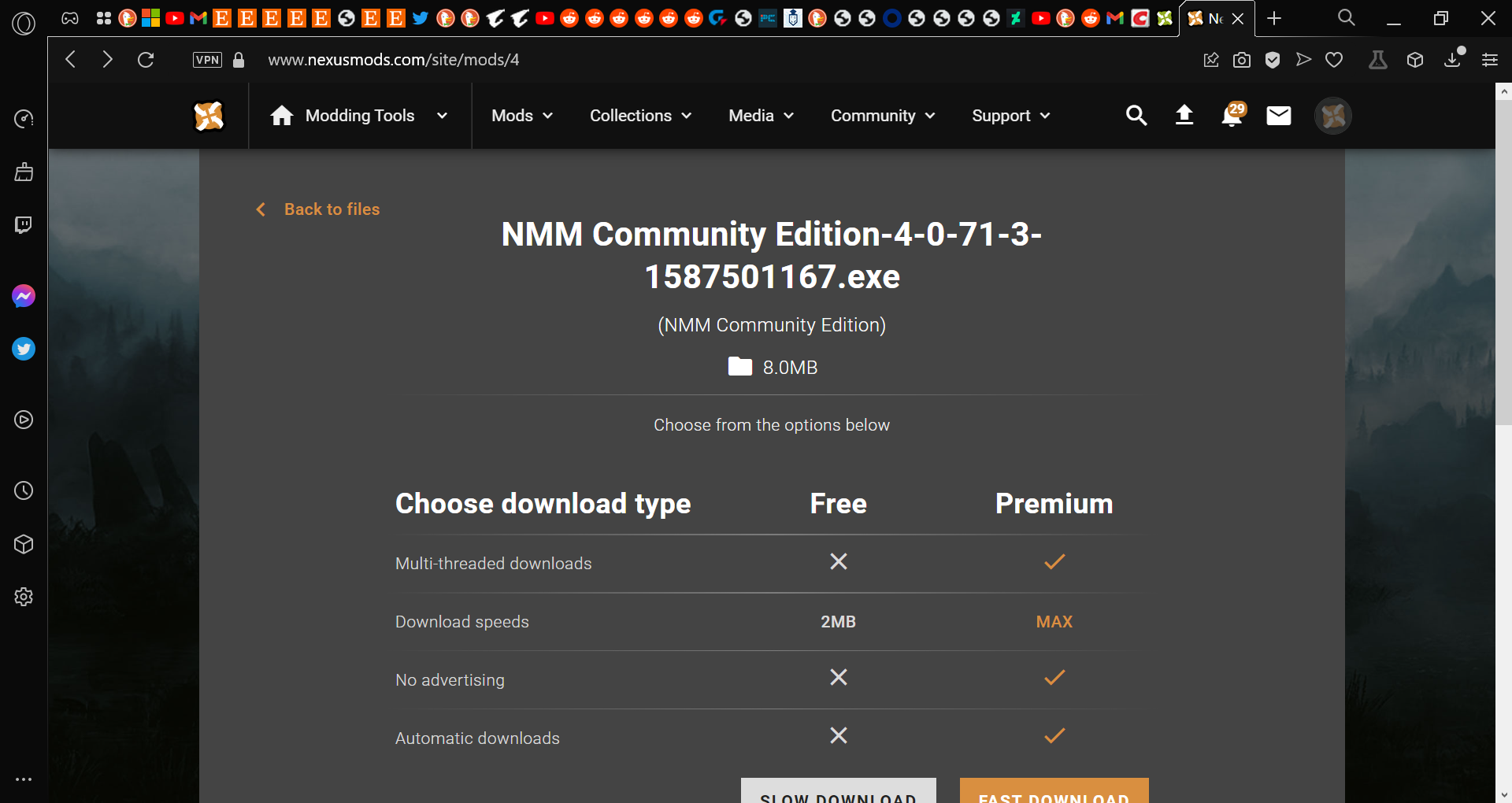This screenshot has height=803, width=1512.
Task: Click page scrollbar down arrow
Action: click(1504, 795)
